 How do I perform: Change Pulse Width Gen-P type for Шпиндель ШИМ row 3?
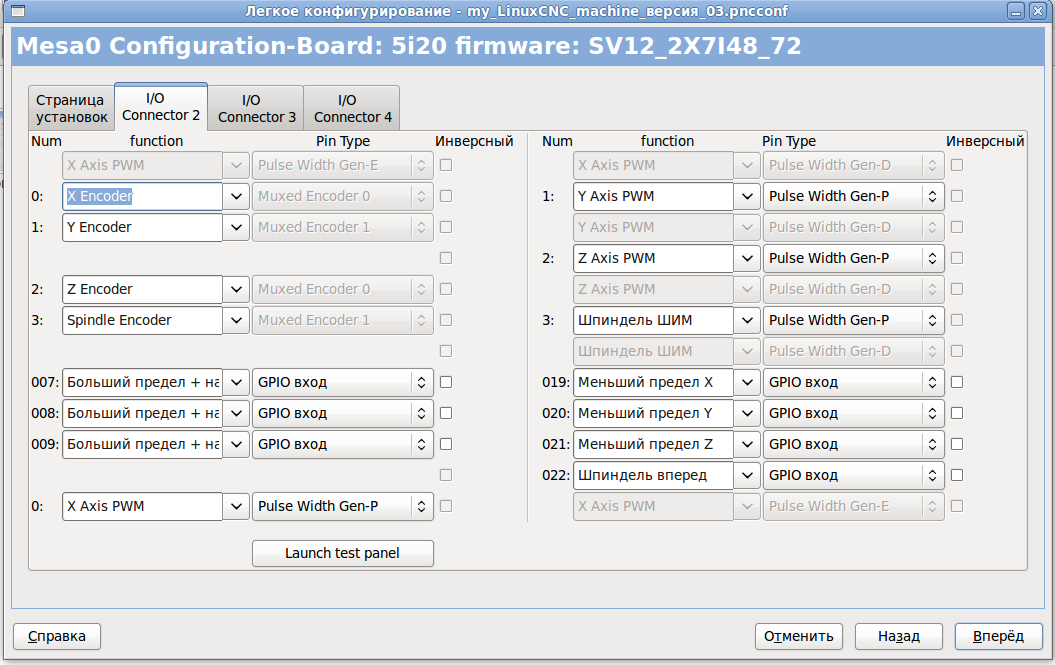[853, 320]
